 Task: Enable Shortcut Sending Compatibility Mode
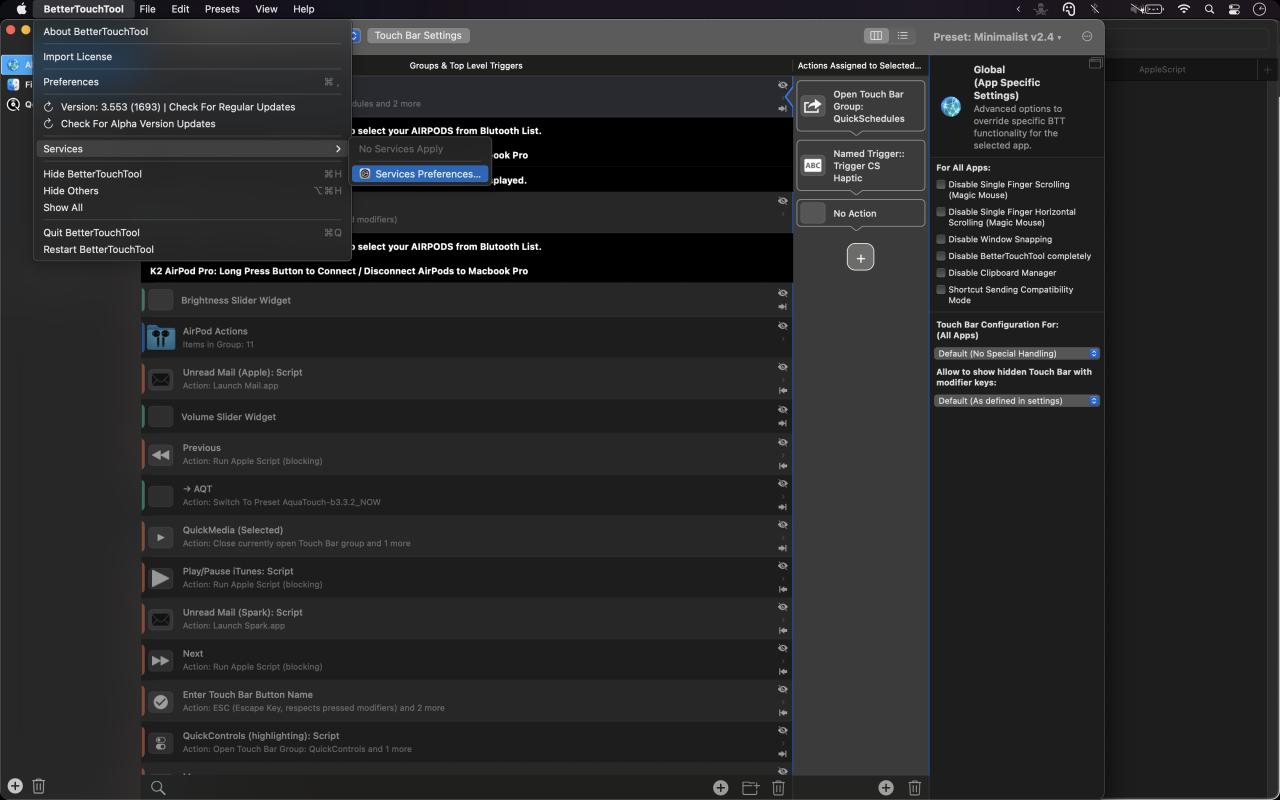(941, 290)
